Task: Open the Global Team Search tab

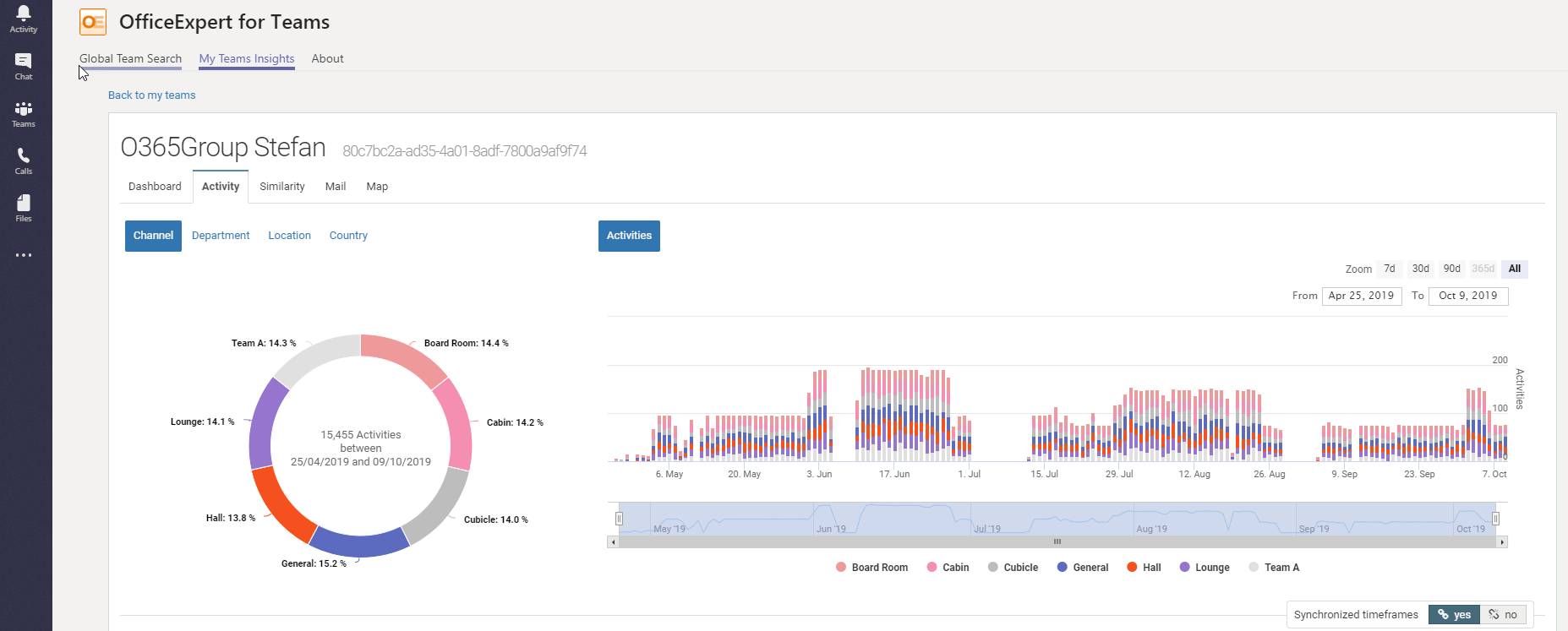Action: [x=130, y=59]
